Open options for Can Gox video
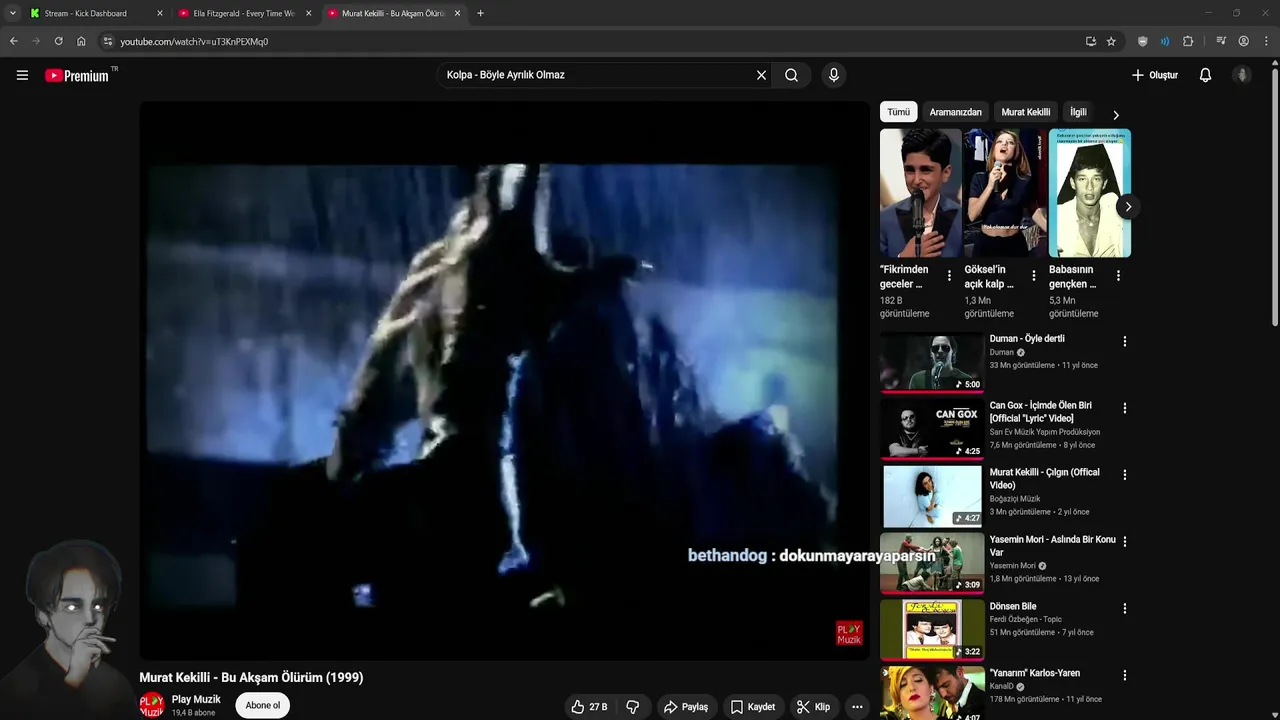This screenshot has height=720, width=1280. coord(1124,408)
